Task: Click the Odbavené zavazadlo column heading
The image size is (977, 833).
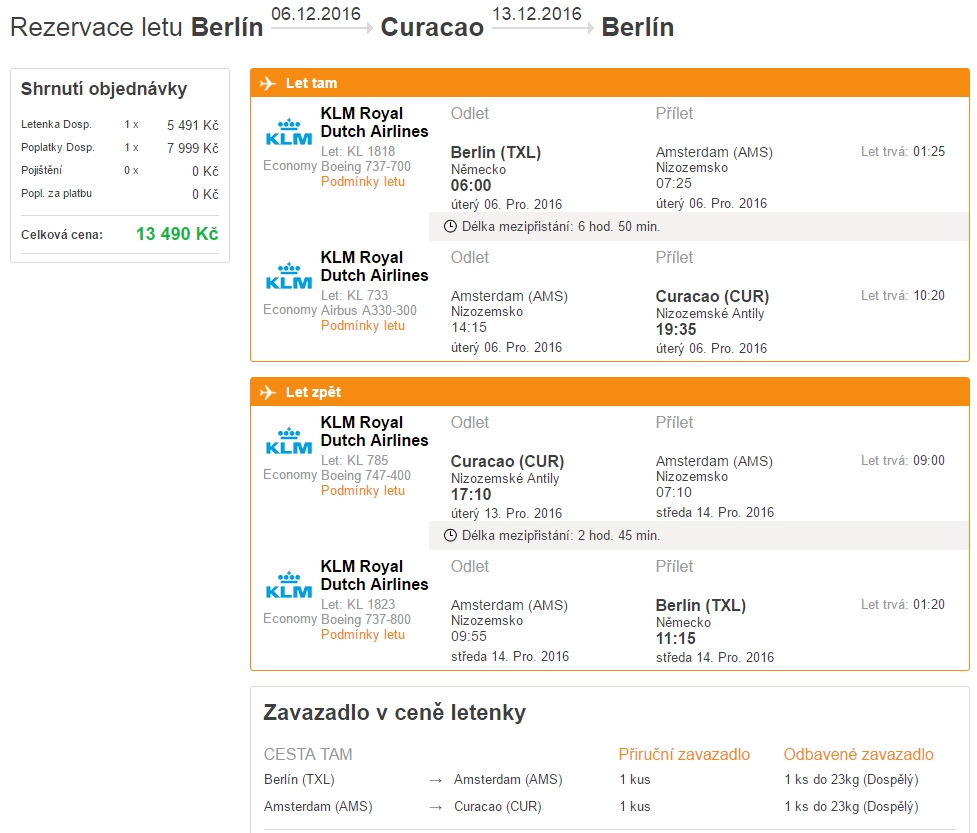Action: [859, 754]
